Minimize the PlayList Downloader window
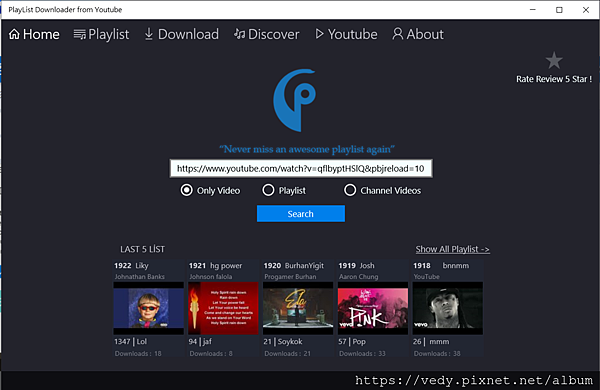 point(533,10)
